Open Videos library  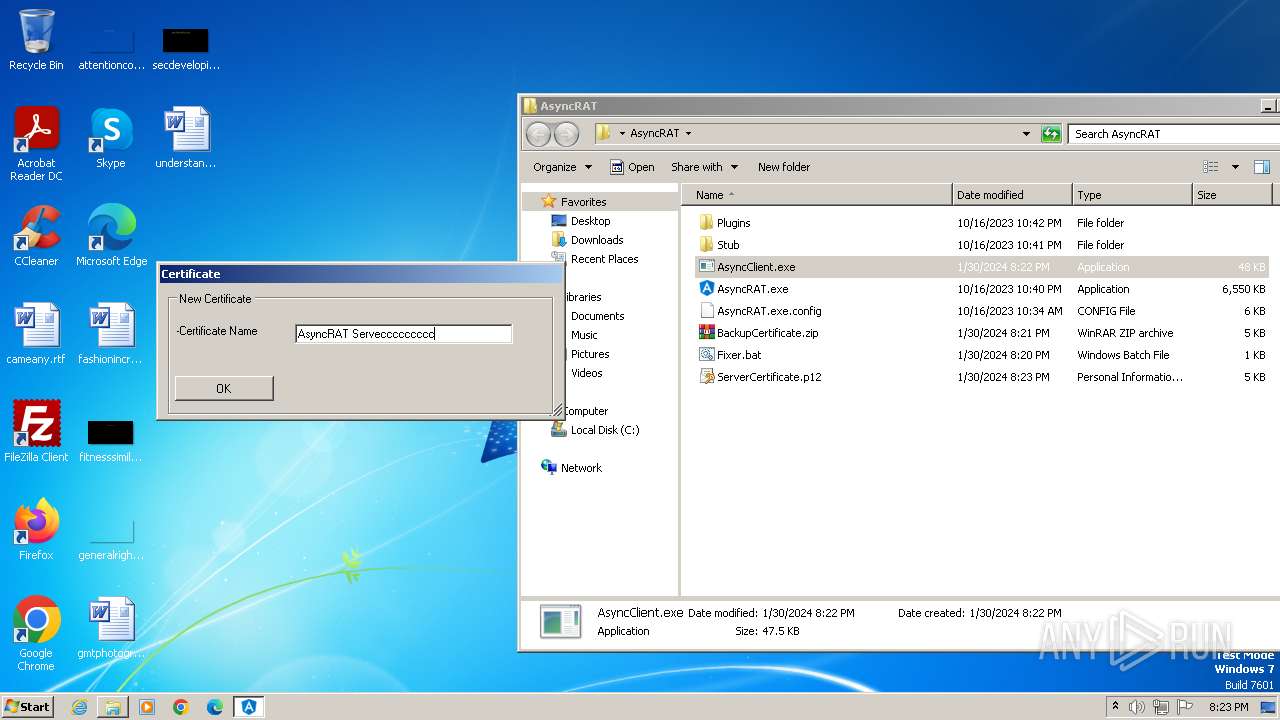[586, 373]
